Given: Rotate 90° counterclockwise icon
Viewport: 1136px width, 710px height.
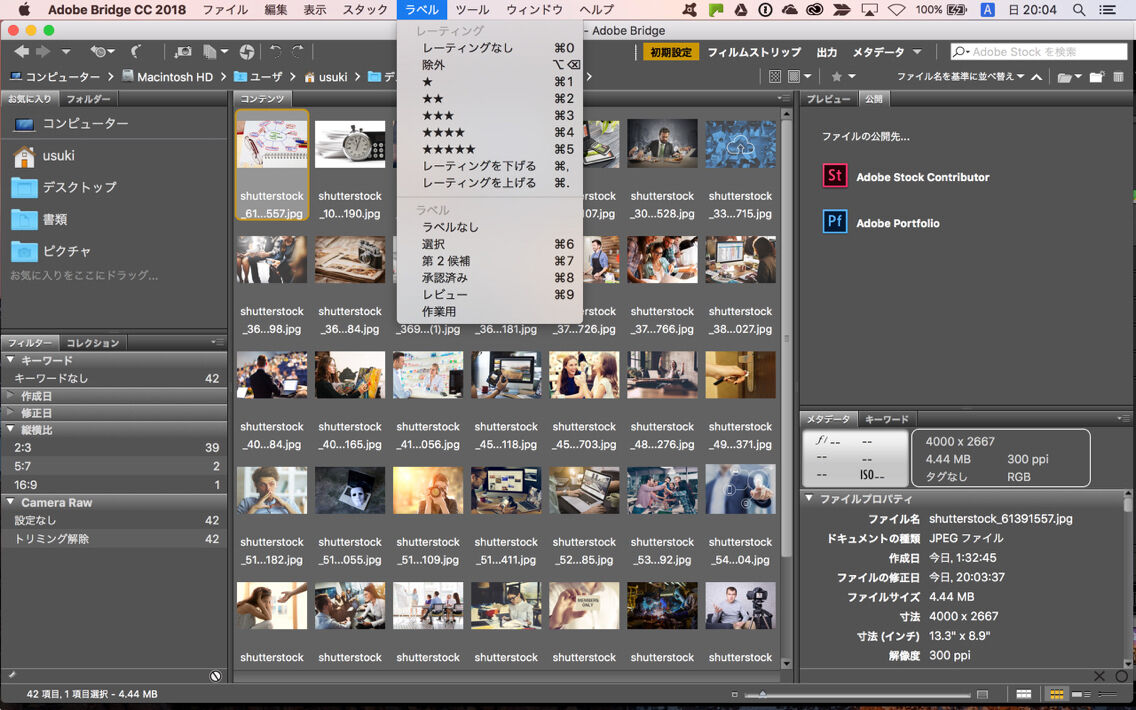Looking at the screenshot, I should (275, 51).
